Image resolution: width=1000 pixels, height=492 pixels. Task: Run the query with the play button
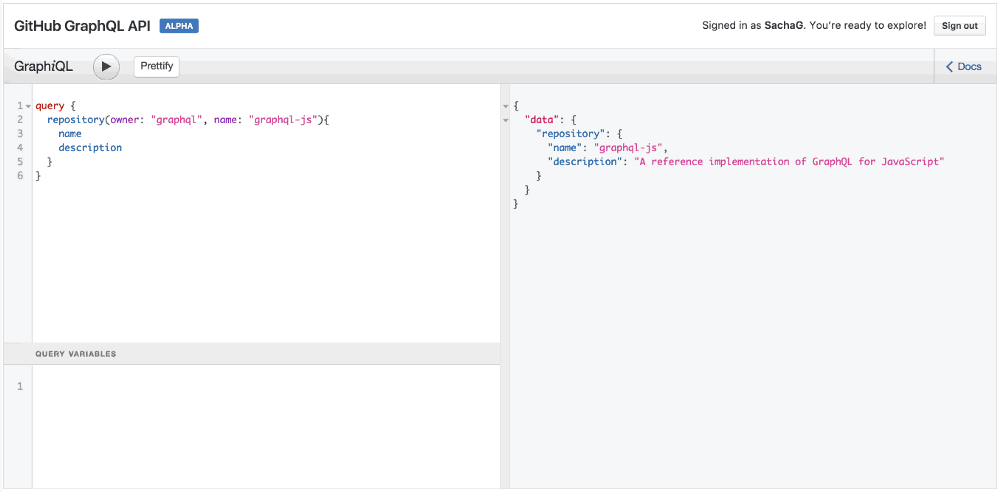tap(106, 66)
